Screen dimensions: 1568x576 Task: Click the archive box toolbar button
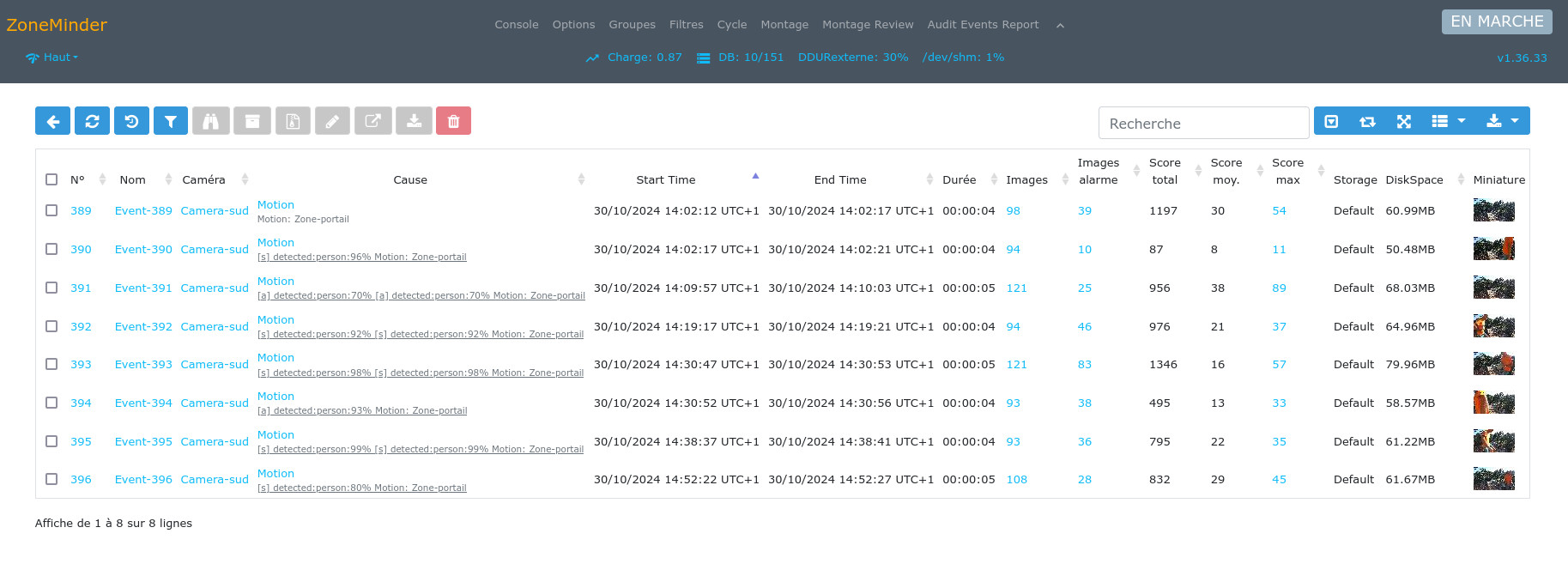coord(252,121)
